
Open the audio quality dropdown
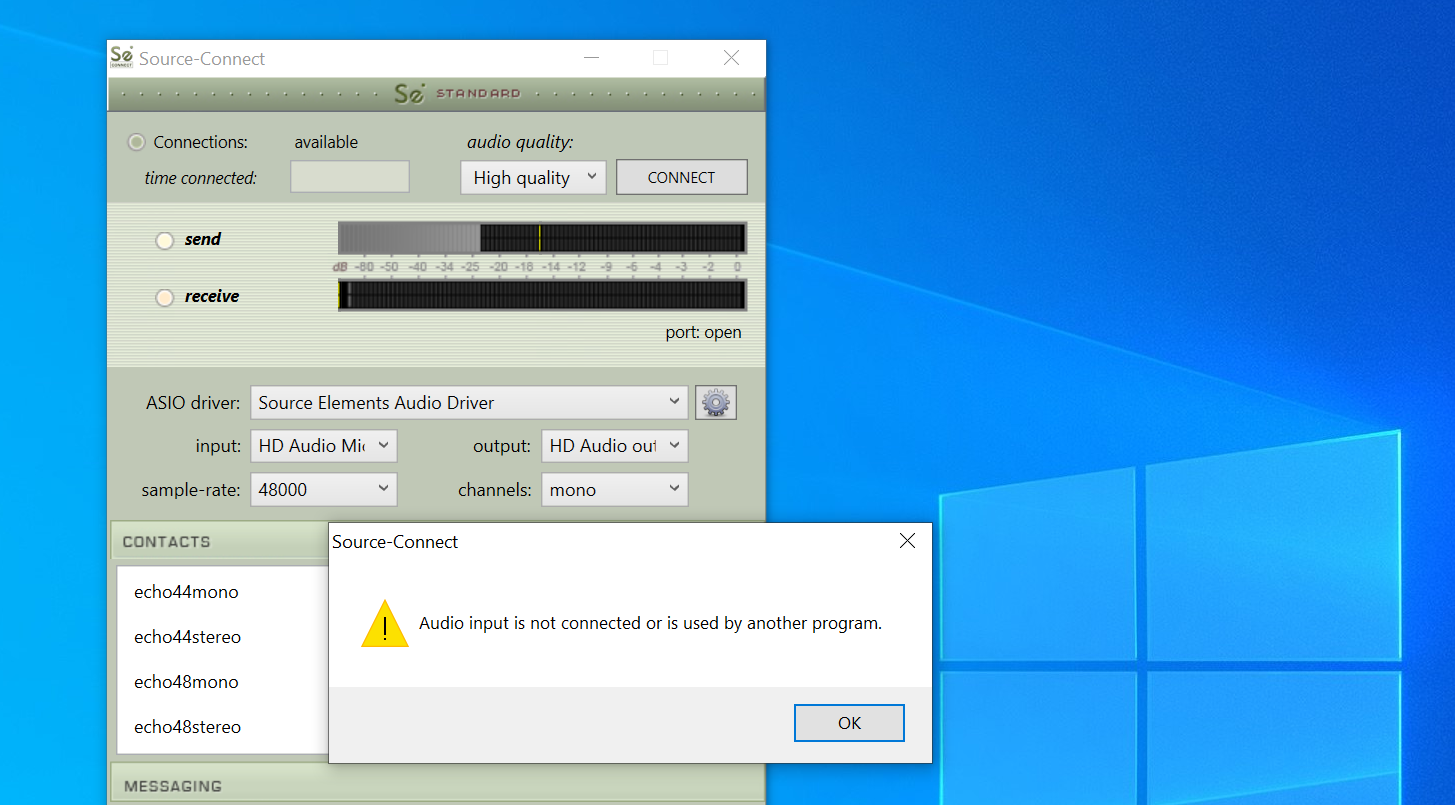coord(532,178)
